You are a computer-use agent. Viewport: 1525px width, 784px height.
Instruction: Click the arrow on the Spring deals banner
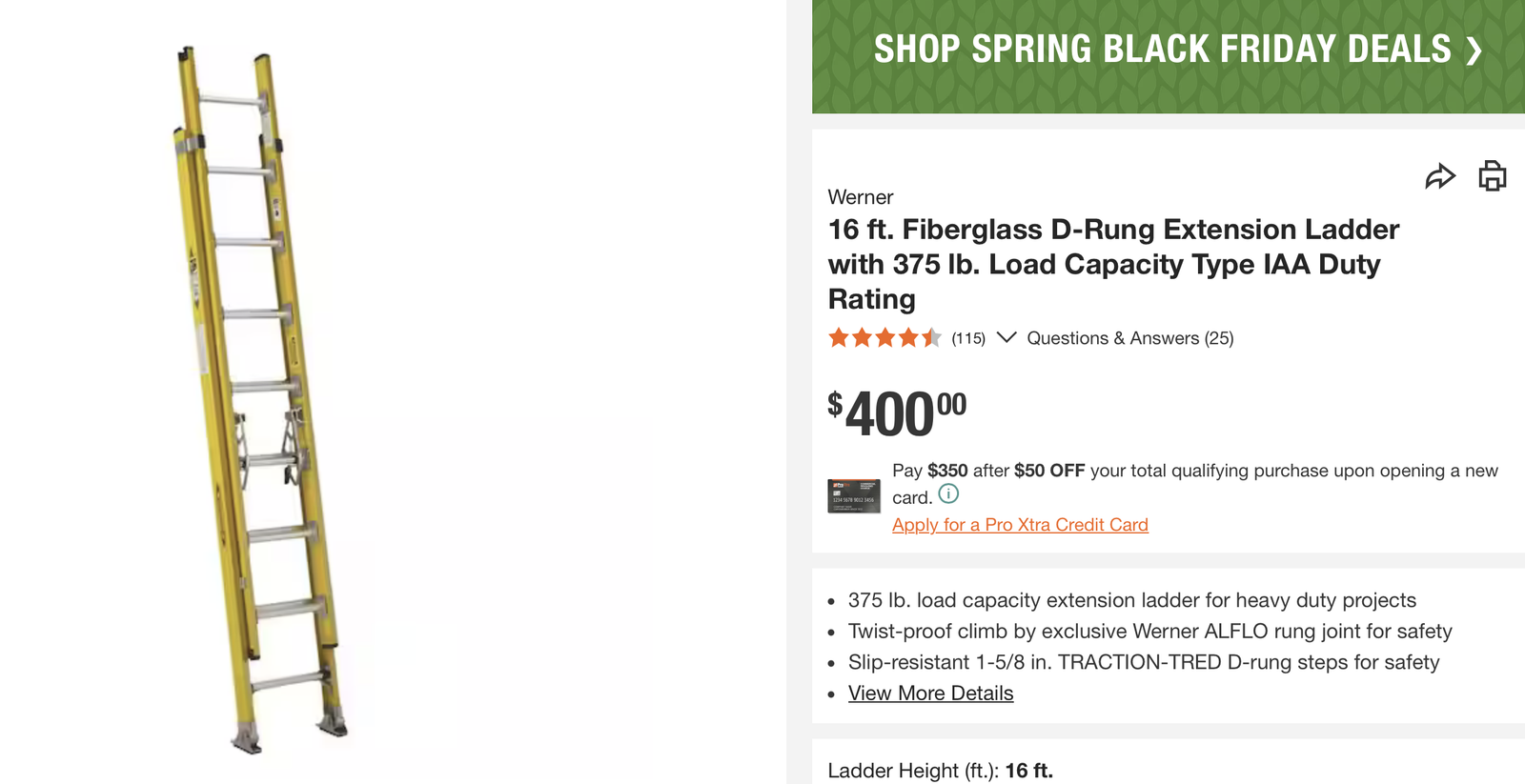(x=1474, y=50)
